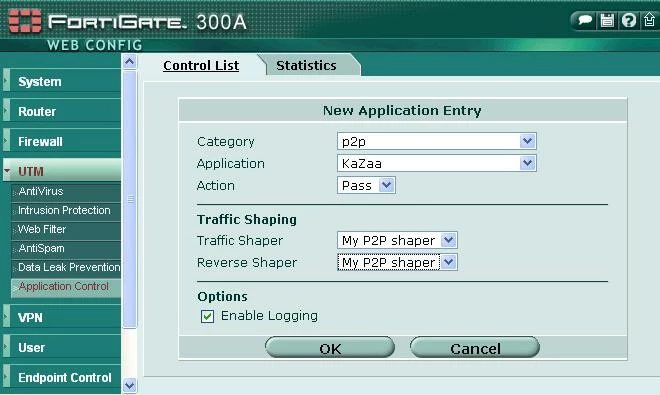Click the Traffic Shaping section heading
This screenshot has width=660, height=395.
point(247,219)
